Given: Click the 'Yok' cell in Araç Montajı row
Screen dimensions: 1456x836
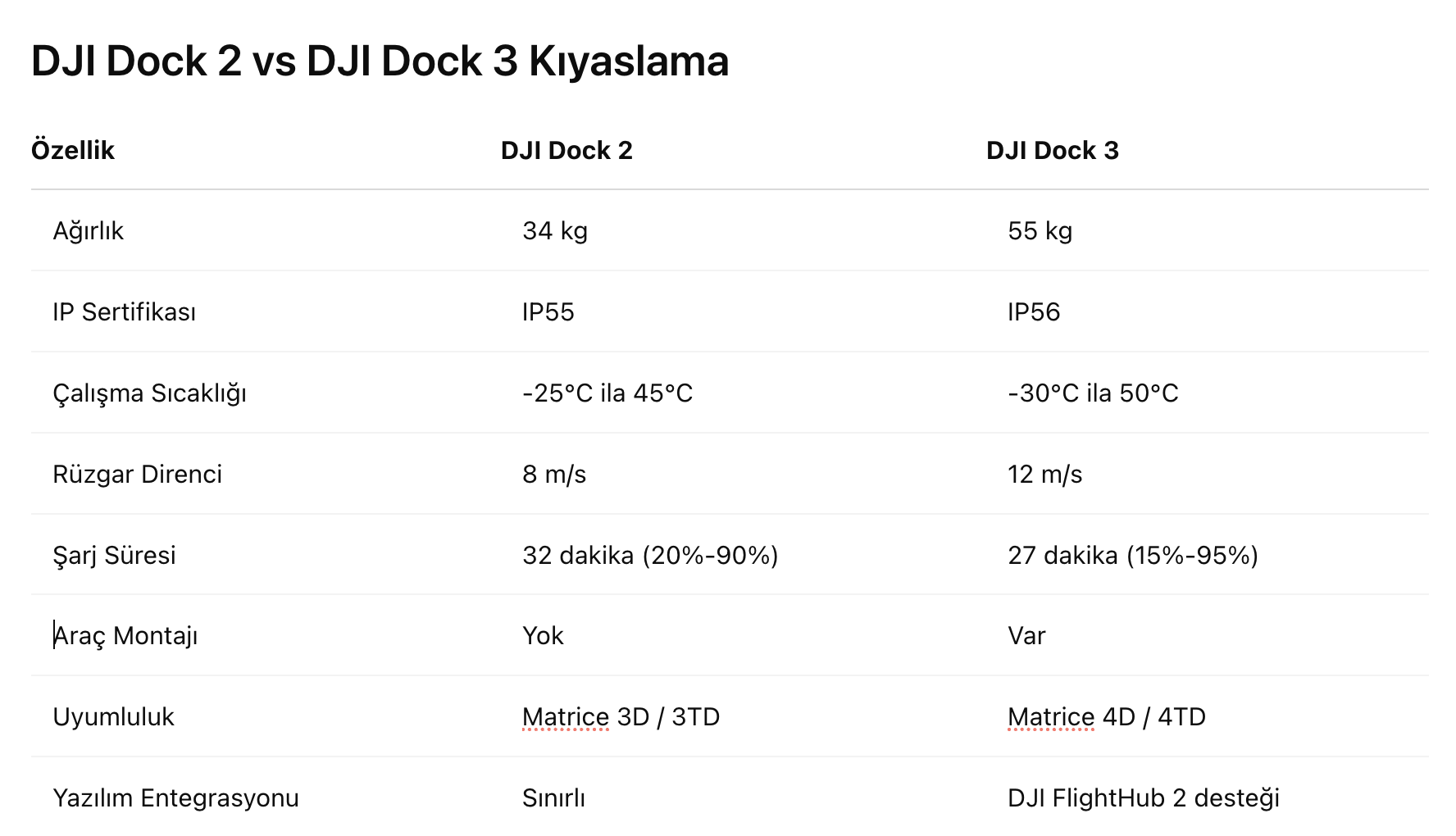Looking at the screenshot, I should click(x=543, y=636).
